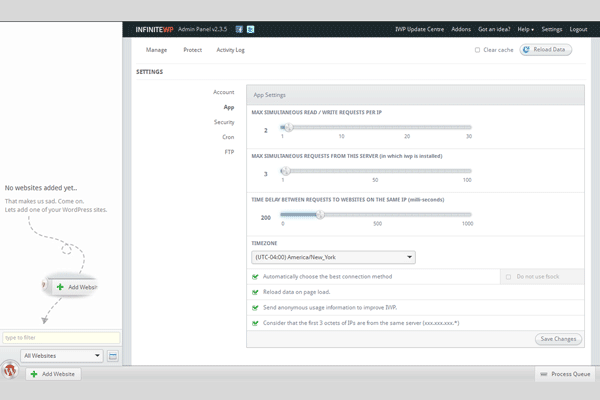
Task: Click the round WordPress logo icon
Action: click(x=10, y=368)
